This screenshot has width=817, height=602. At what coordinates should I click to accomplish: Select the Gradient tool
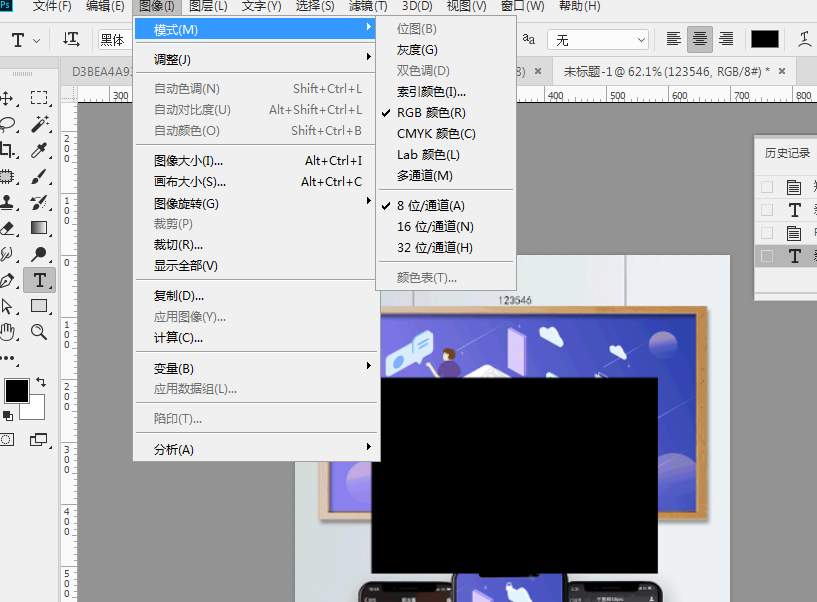tap(40, 228)
